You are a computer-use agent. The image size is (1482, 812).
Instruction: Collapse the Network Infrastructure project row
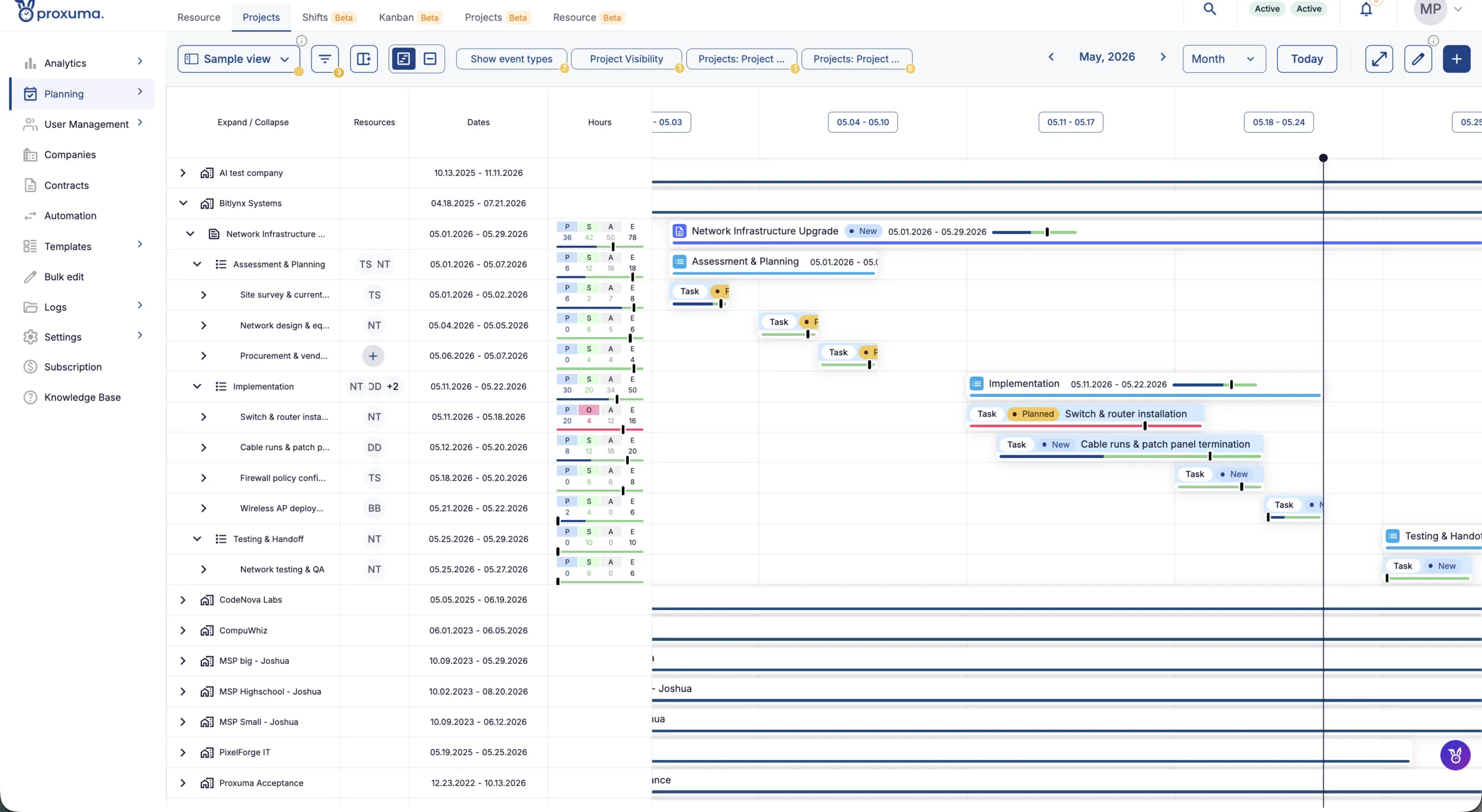(190, 234)
